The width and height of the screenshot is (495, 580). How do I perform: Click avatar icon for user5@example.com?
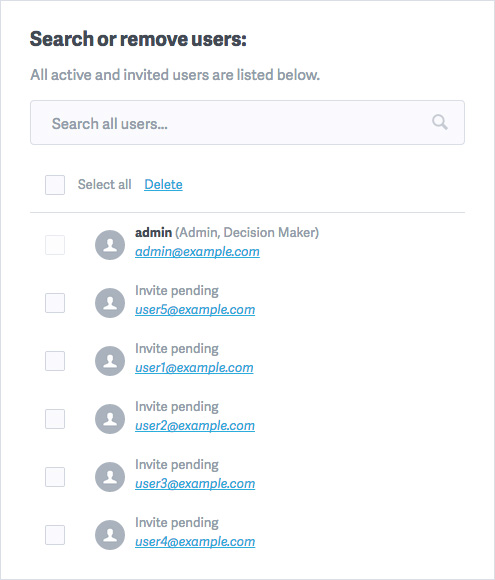[x=110, y=303]
